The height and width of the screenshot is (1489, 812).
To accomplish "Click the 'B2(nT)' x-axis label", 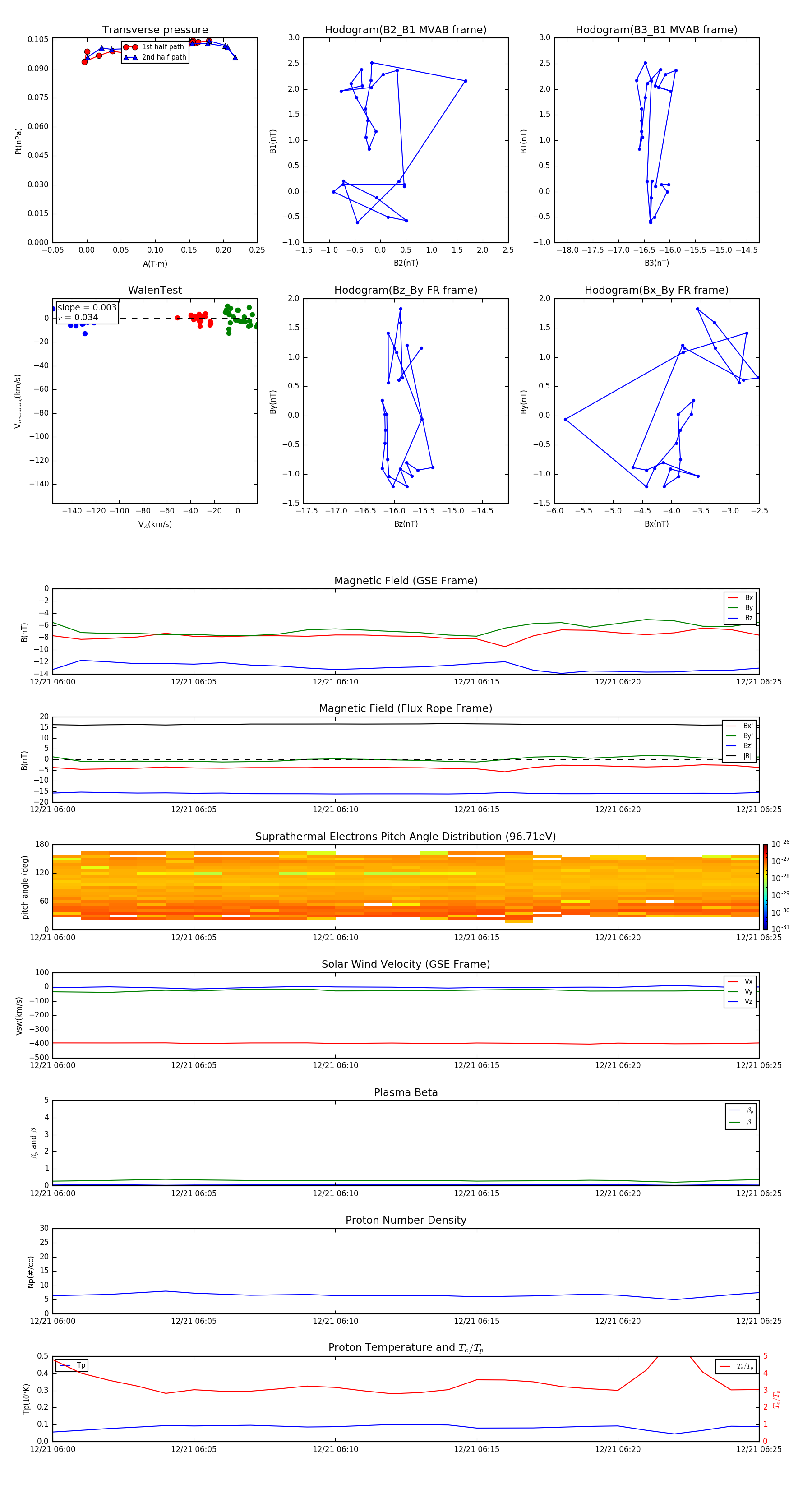I will pos(406,263).
